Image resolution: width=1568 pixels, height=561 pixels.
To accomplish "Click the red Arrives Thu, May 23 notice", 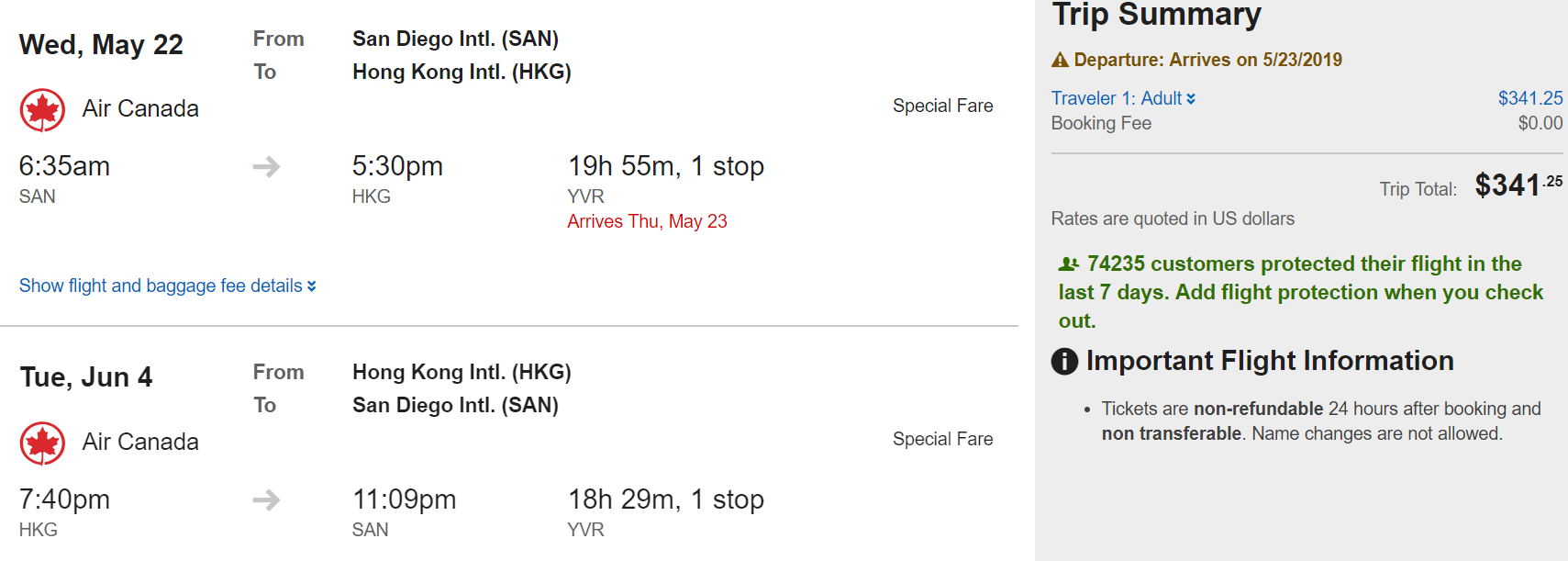I will coord(647,221).
